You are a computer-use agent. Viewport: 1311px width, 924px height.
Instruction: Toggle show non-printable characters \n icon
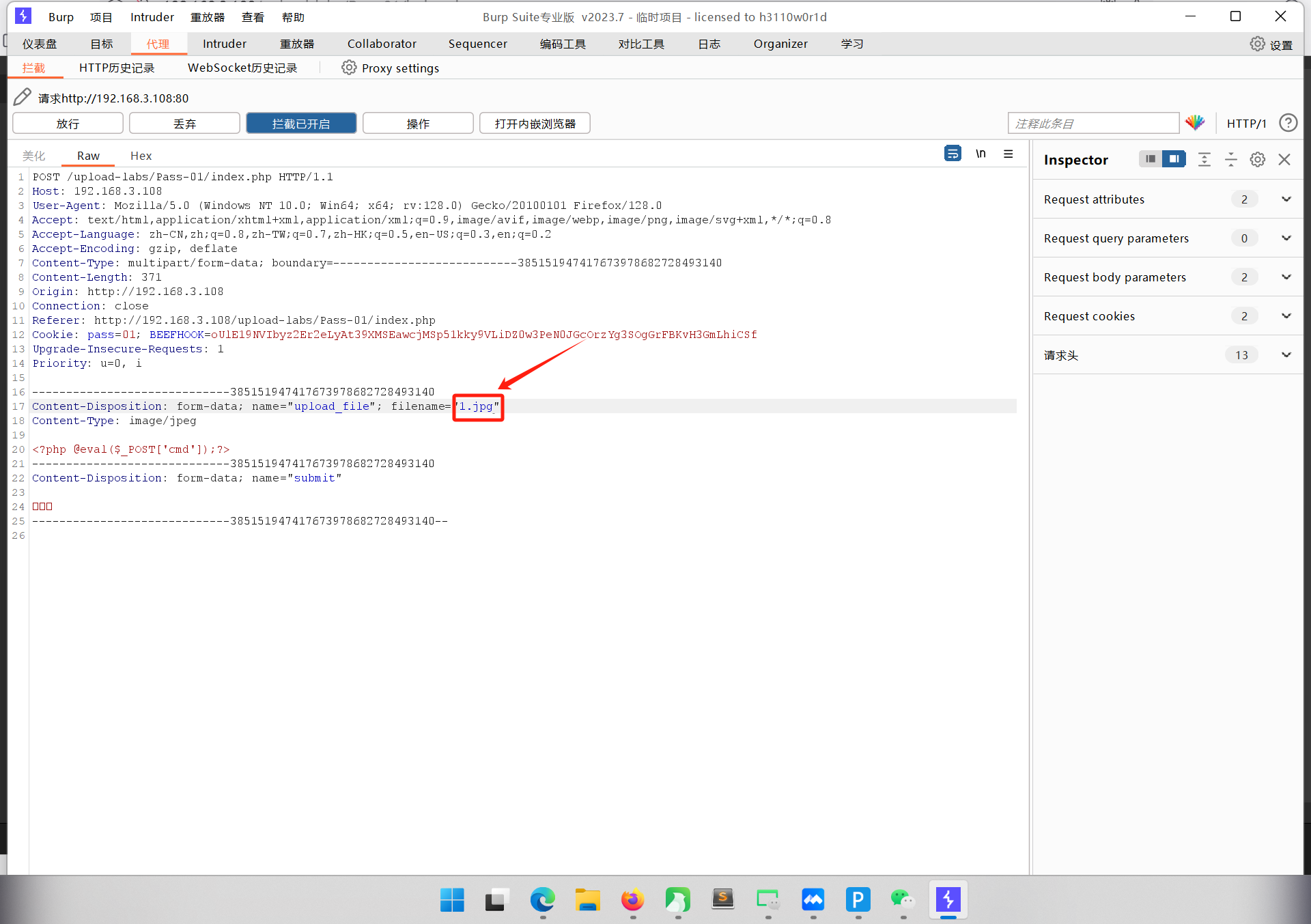click(981, 154)
